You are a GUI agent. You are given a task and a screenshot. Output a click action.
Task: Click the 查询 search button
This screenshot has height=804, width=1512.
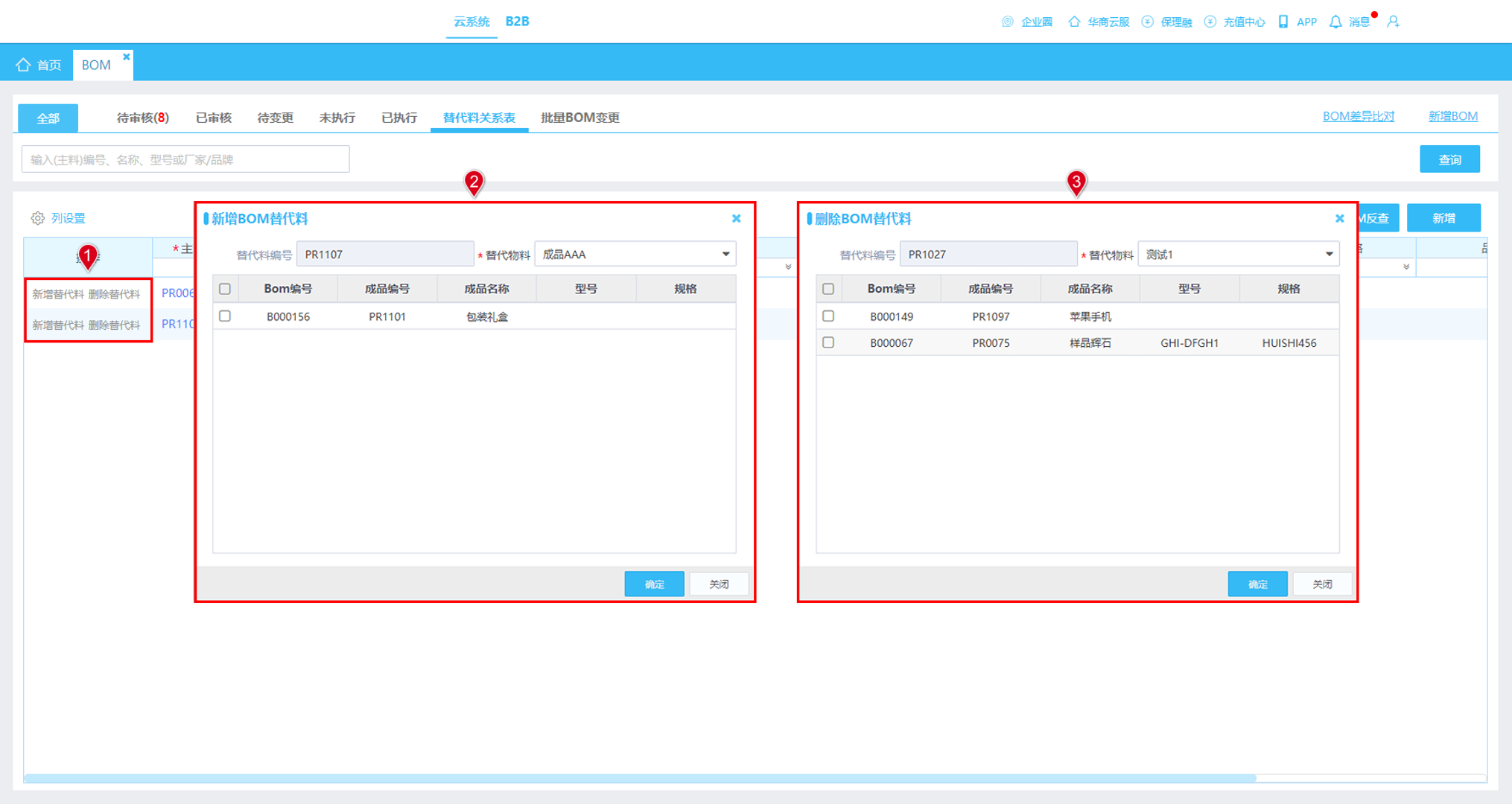point(1449,159)
